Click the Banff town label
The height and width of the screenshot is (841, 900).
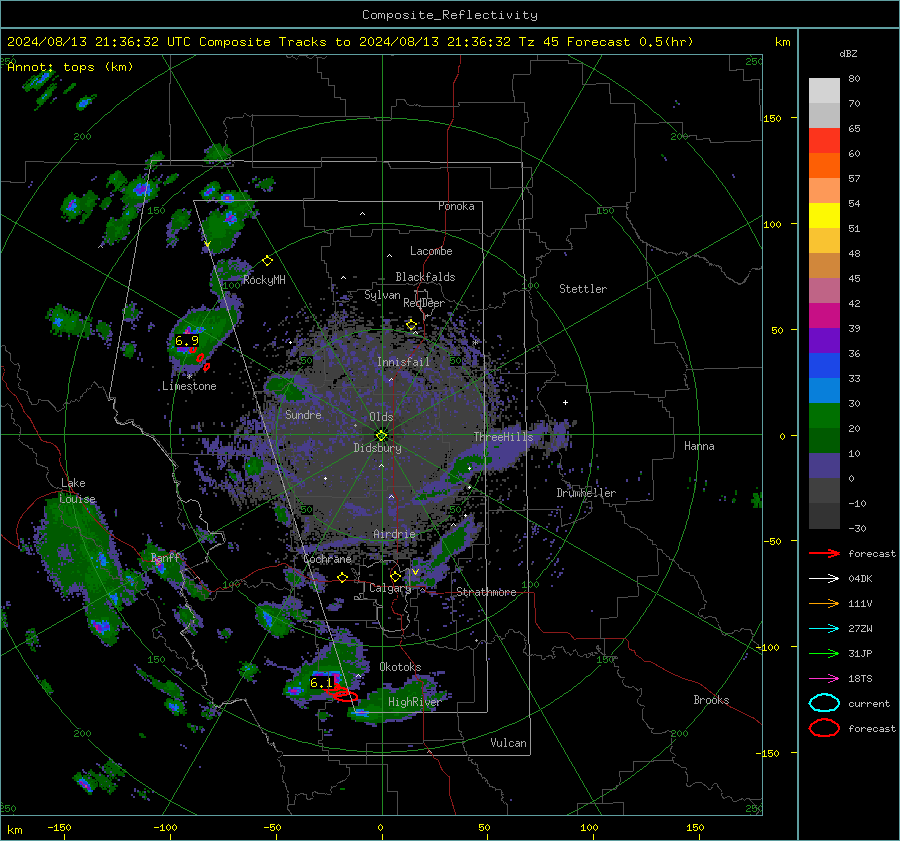(x=165, y=557)
